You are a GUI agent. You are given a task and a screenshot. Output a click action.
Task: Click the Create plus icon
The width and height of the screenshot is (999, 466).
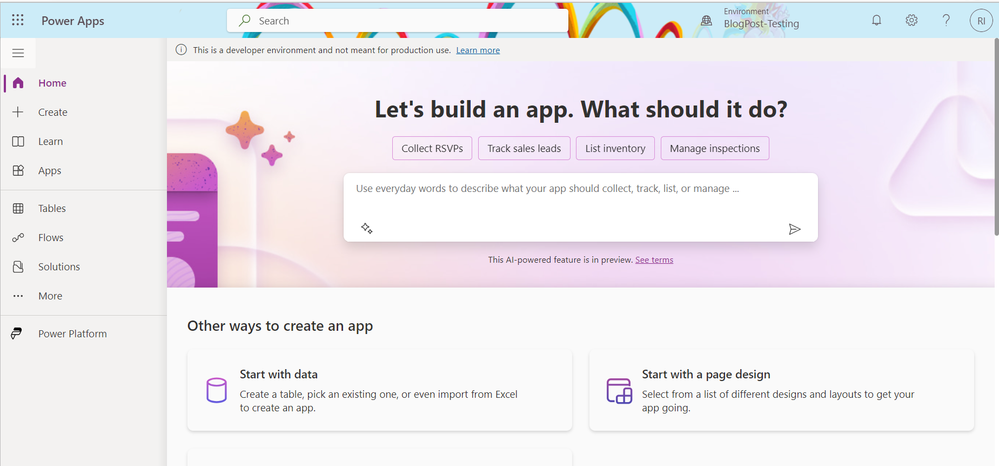tap(18, 112)
